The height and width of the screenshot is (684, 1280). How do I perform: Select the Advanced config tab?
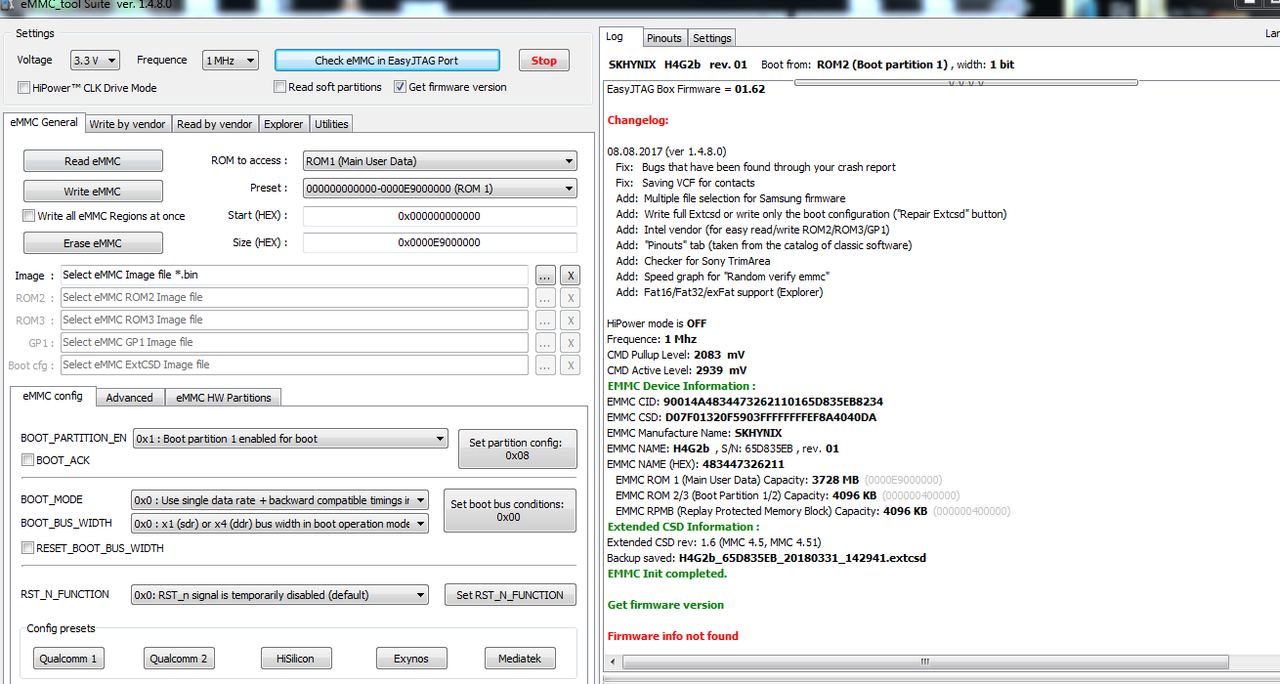coord(130,397)
